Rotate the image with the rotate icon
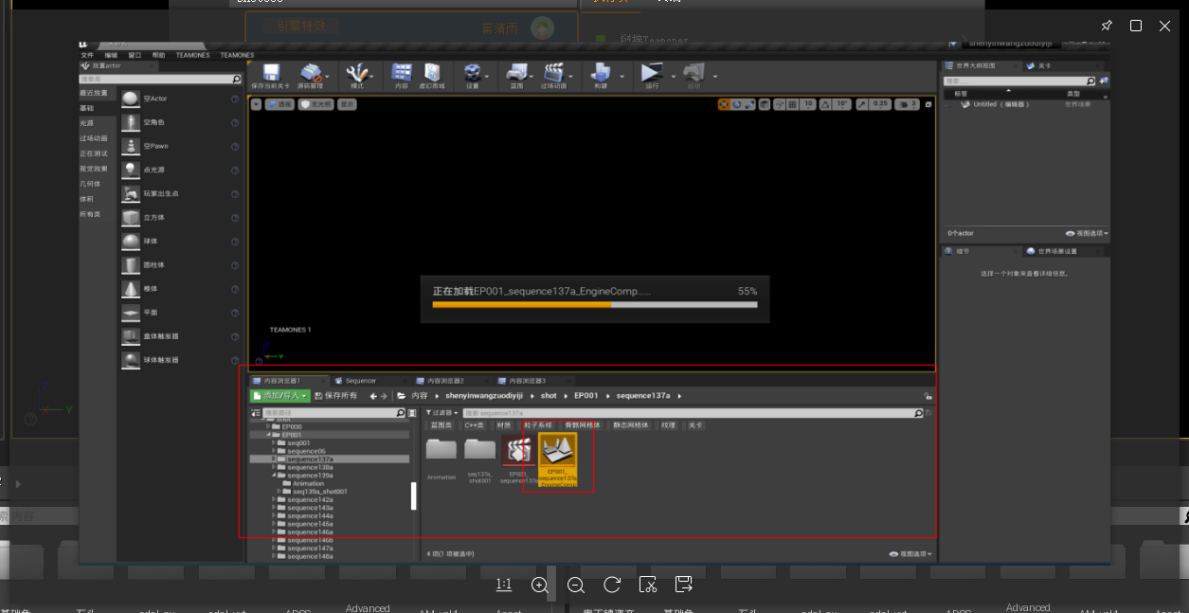The image size is (1189, 613). pos(612,585)
